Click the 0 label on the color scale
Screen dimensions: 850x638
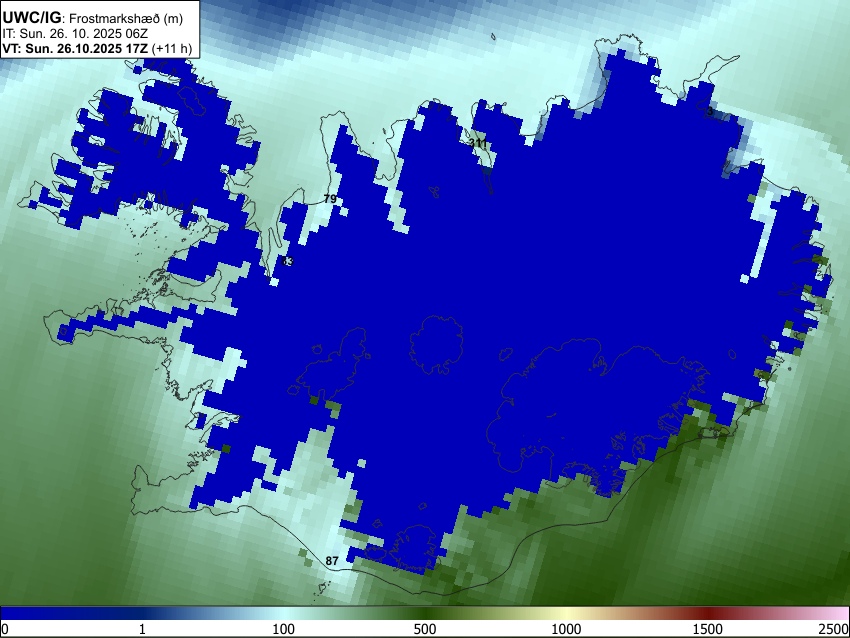pyautogui.click(x=5, y=629)
